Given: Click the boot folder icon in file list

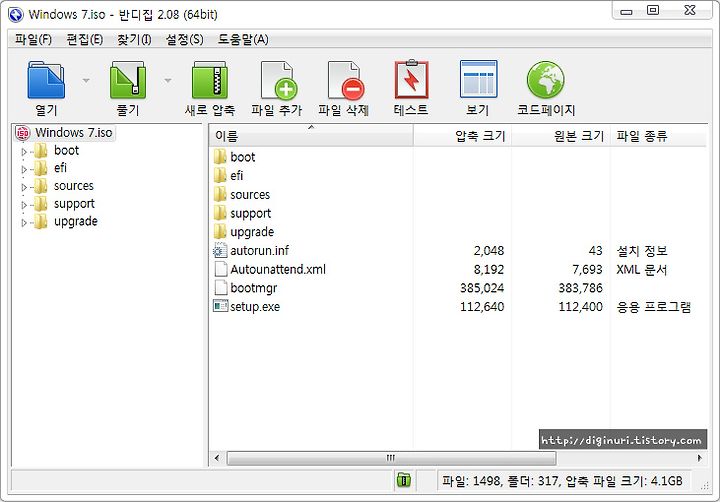Looking at the screenshot, I should click(x=220, y=157).
